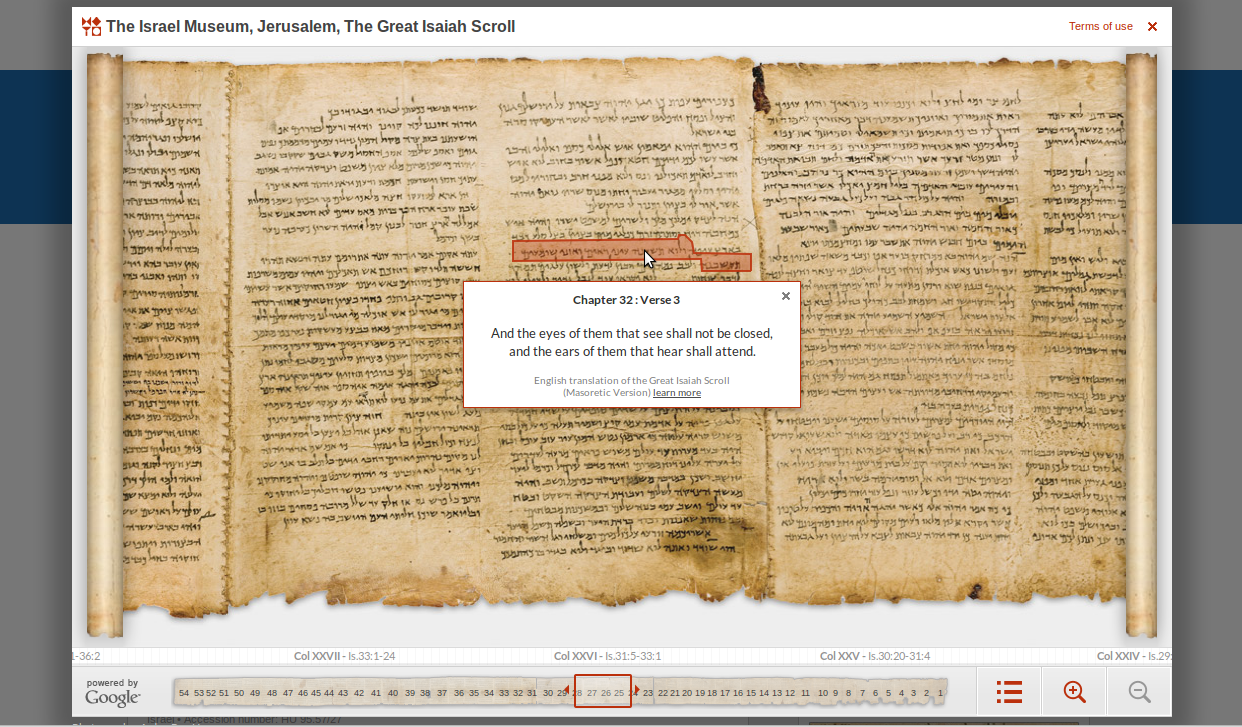This screenshot has width=1242, height=727.
Task: Click the highlighted verse on the scroll
Action: [x=630, y=254]
